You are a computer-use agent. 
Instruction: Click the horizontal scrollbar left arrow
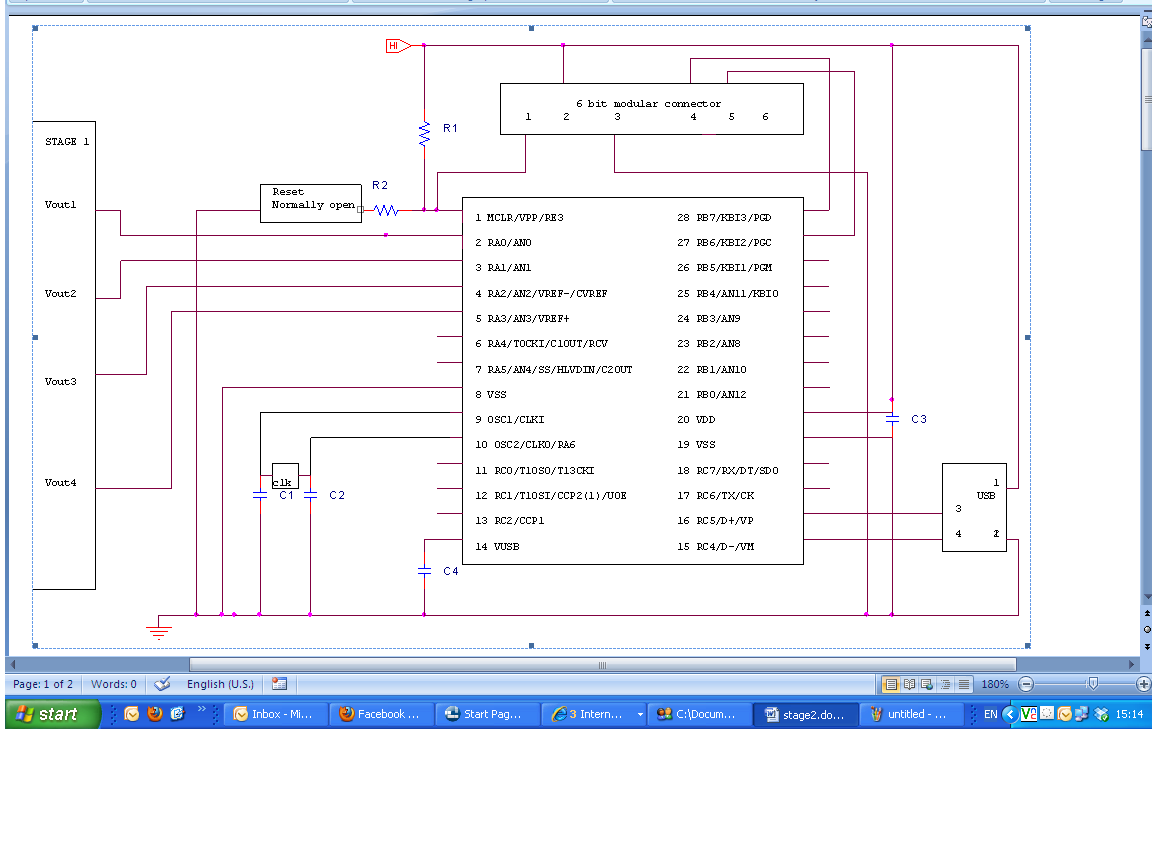pos(12,664)
